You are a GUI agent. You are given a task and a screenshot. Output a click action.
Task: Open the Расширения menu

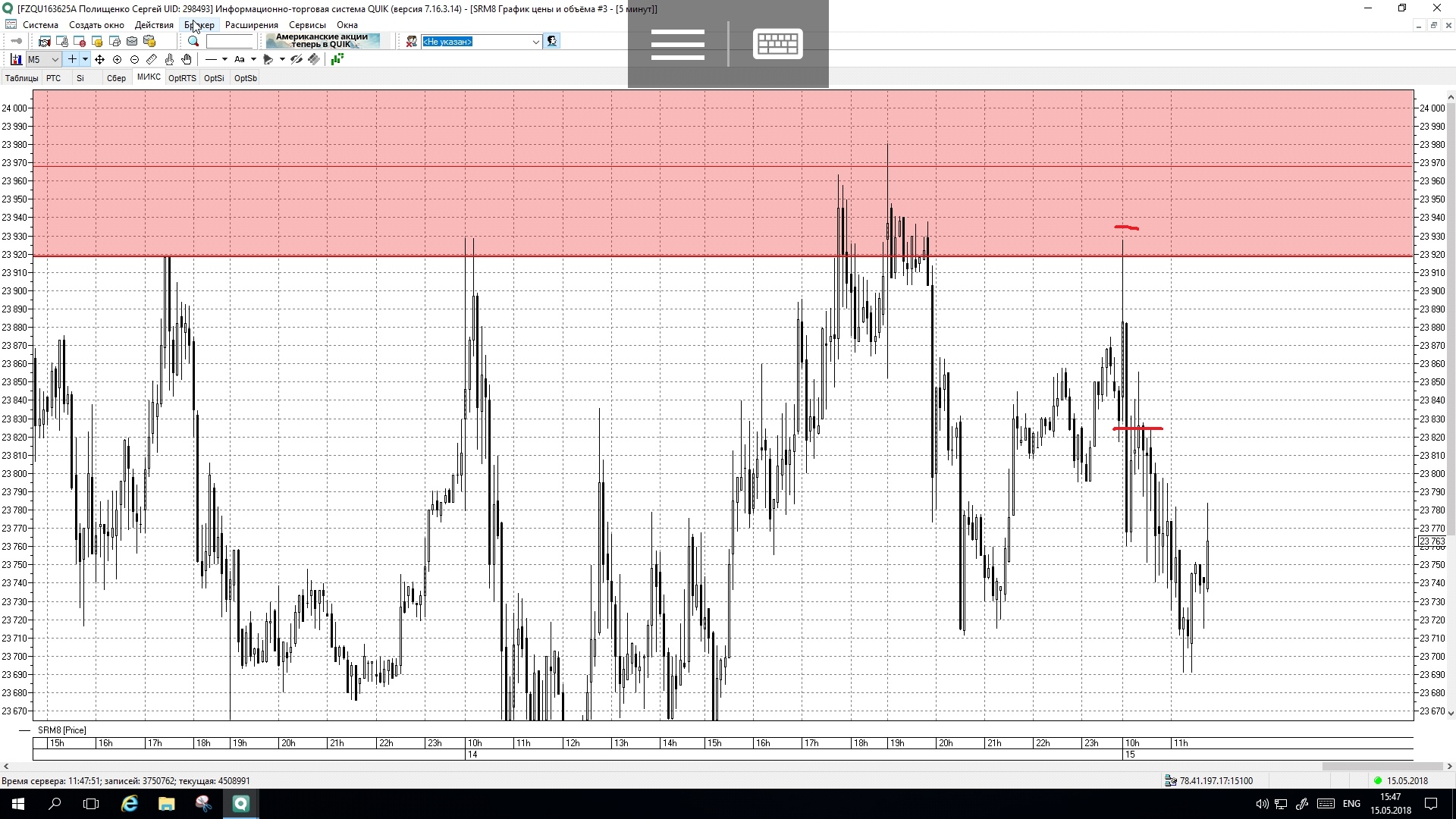tap(251, 25)
